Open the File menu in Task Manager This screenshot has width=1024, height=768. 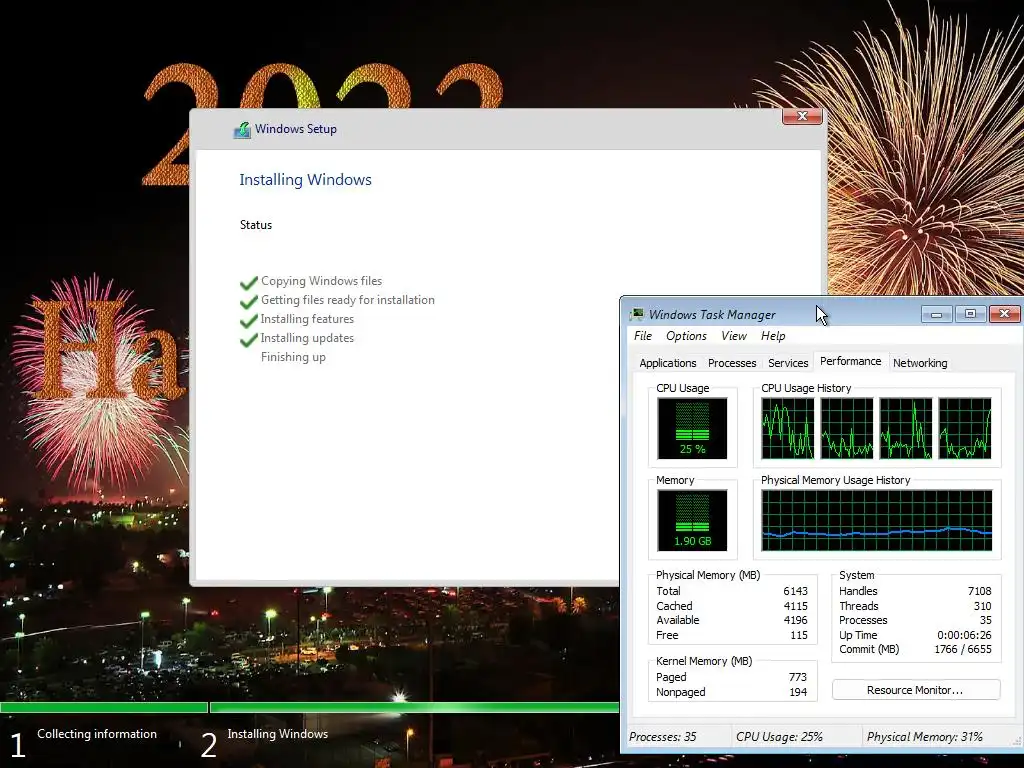point(643,336)
